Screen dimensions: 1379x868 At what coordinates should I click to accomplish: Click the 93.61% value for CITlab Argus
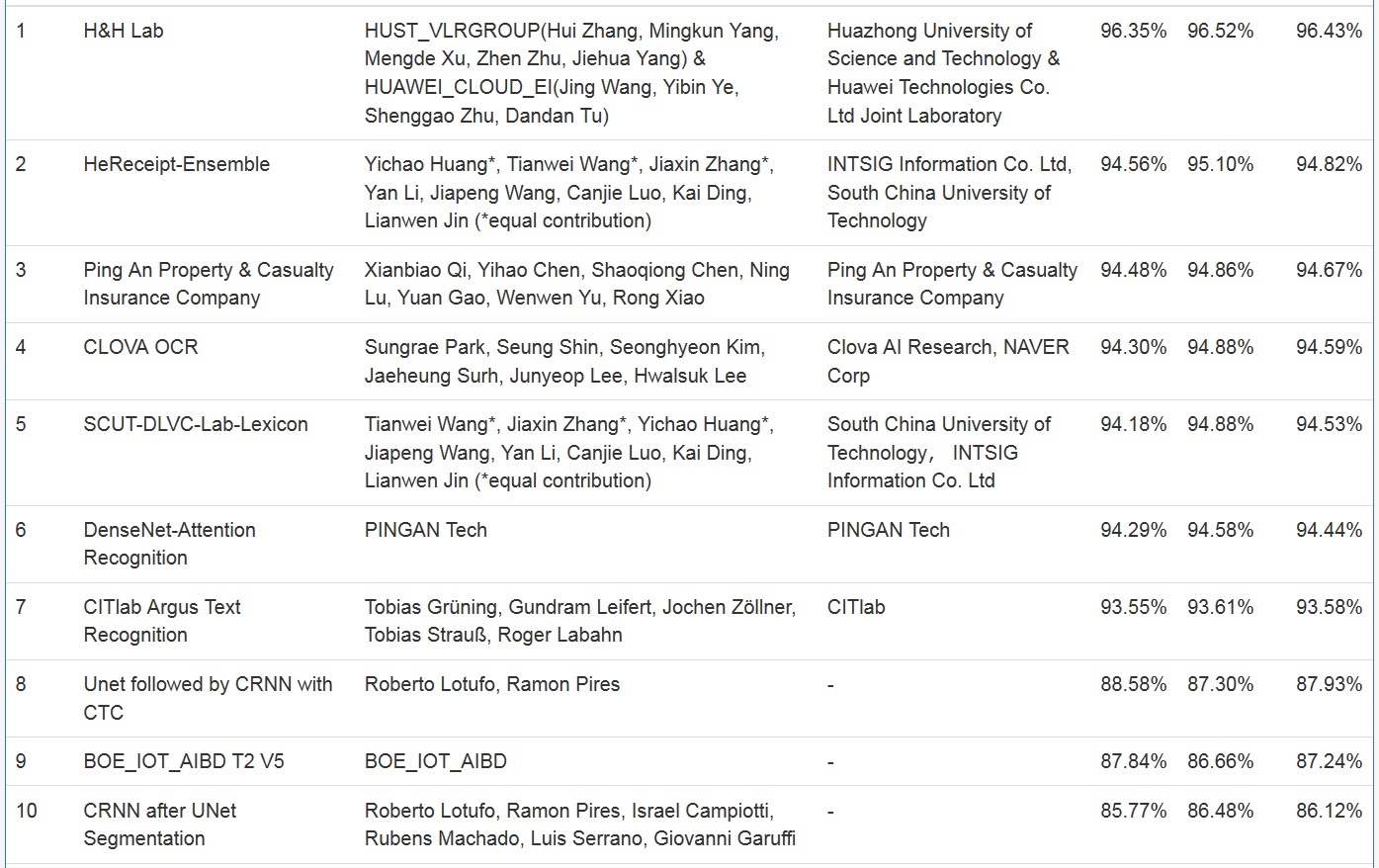coord(1220,607)
